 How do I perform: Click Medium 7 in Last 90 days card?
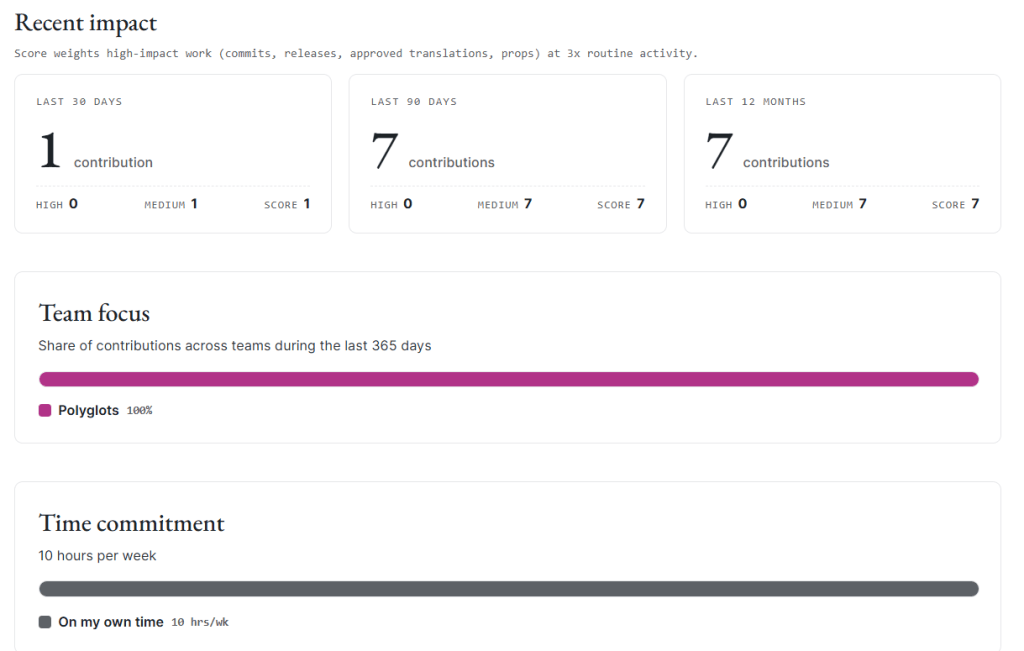504,204
